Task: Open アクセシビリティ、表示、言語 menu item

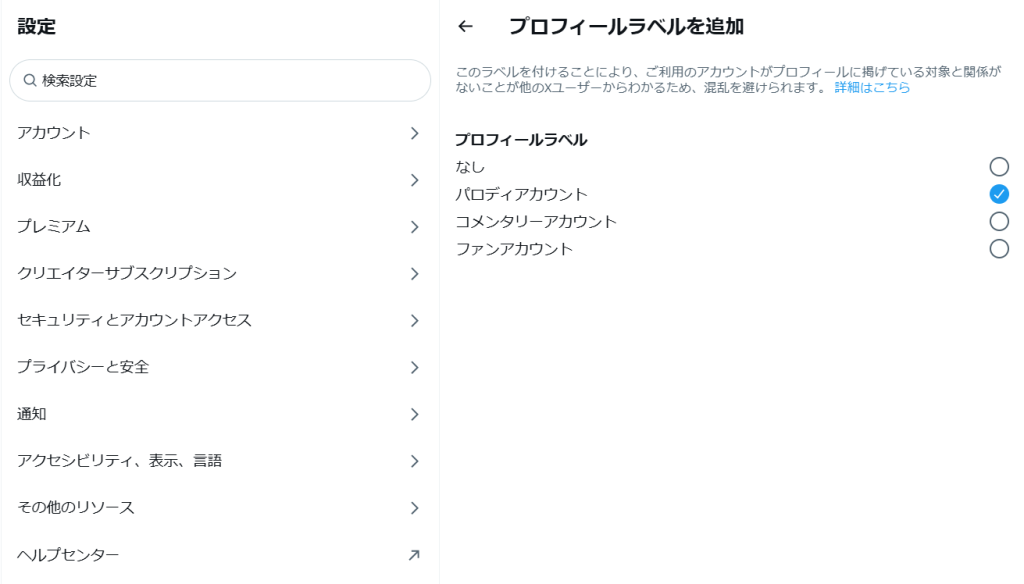Action: (219, 461)
